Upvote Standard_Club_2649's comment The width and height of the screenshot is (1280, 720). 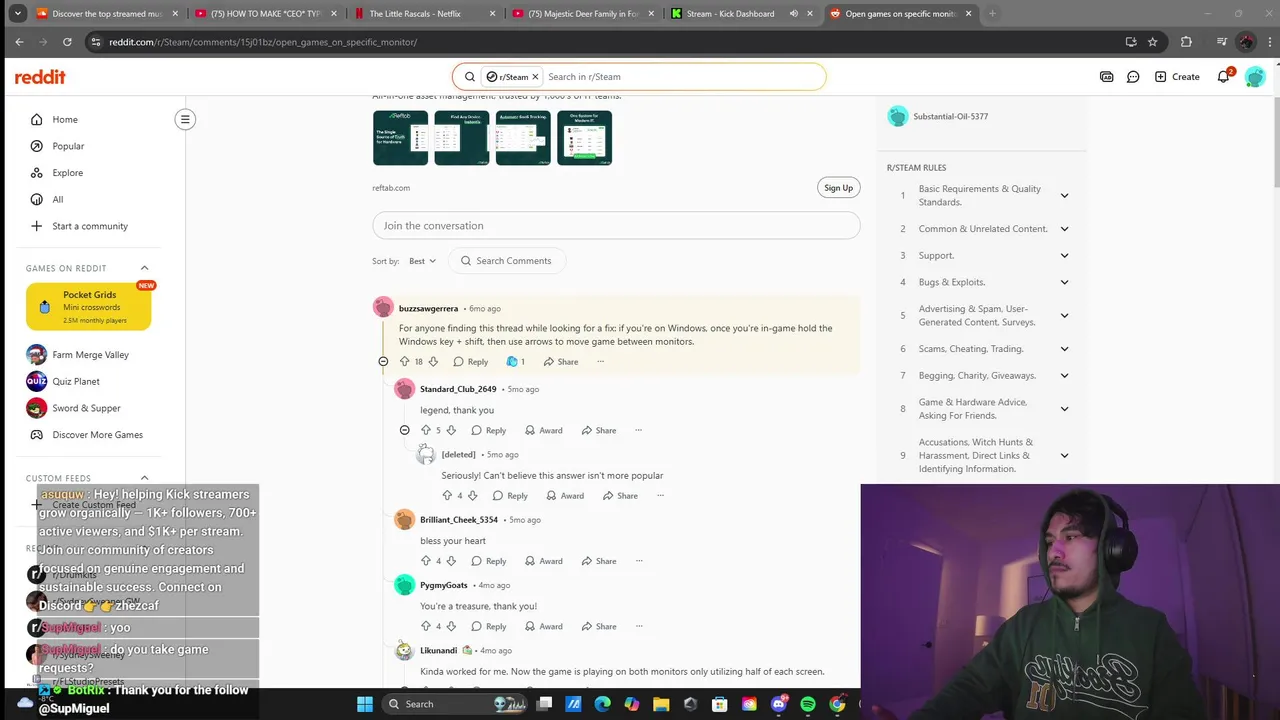[x=425, y=430]
